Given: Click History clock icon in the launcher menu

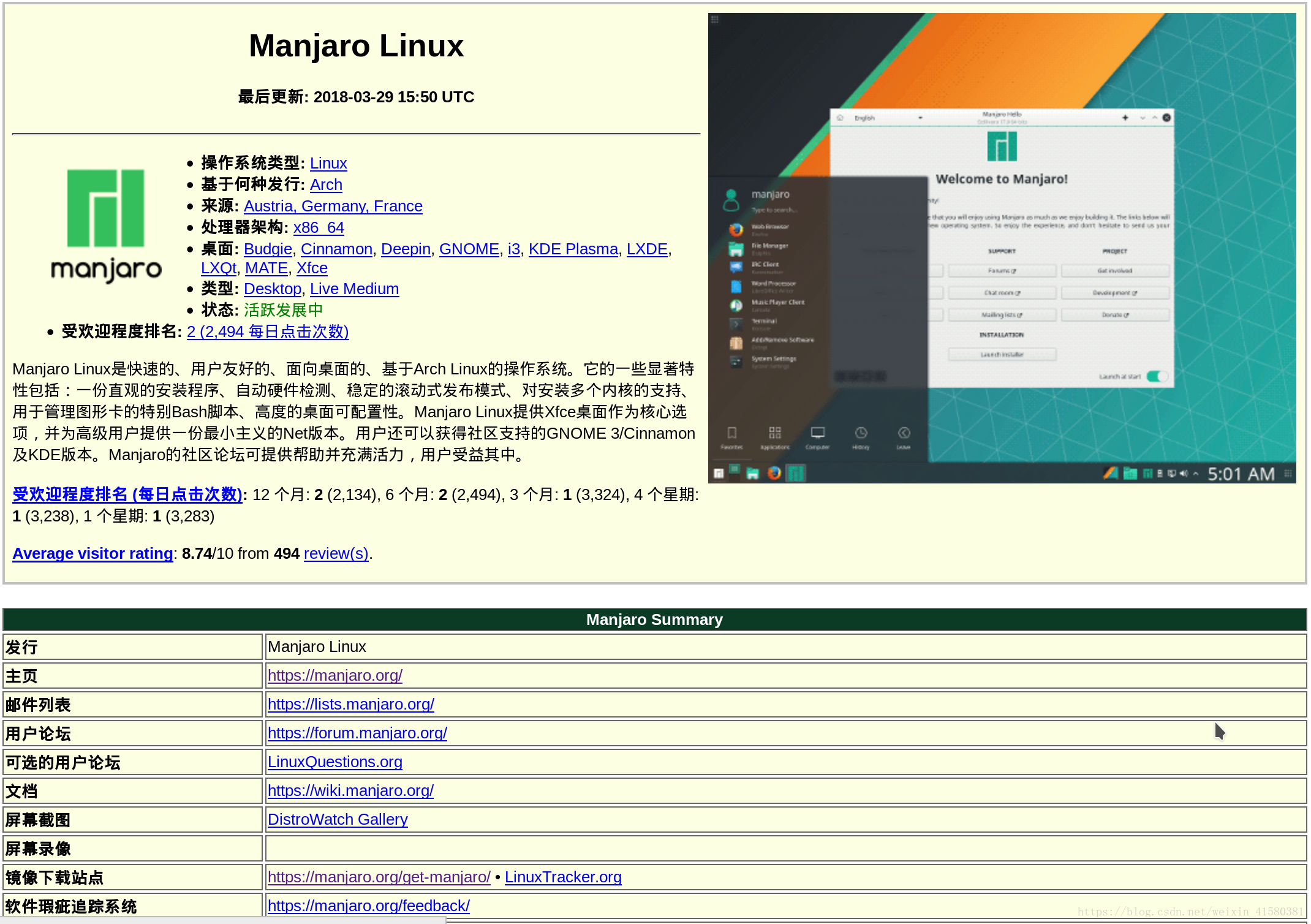Looking at the screenshot, I should [861, 433].
